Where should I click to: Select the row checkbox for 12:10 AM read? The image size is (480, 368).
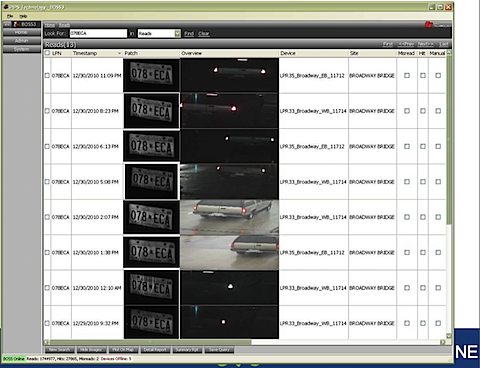47,288
